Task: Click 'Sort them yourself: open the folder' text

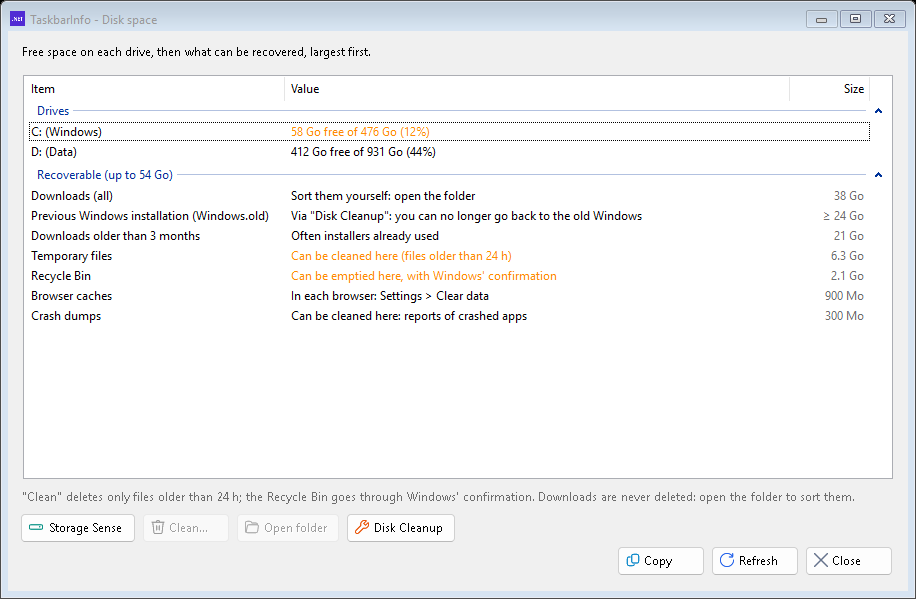Action: click(x=383, y=196)
